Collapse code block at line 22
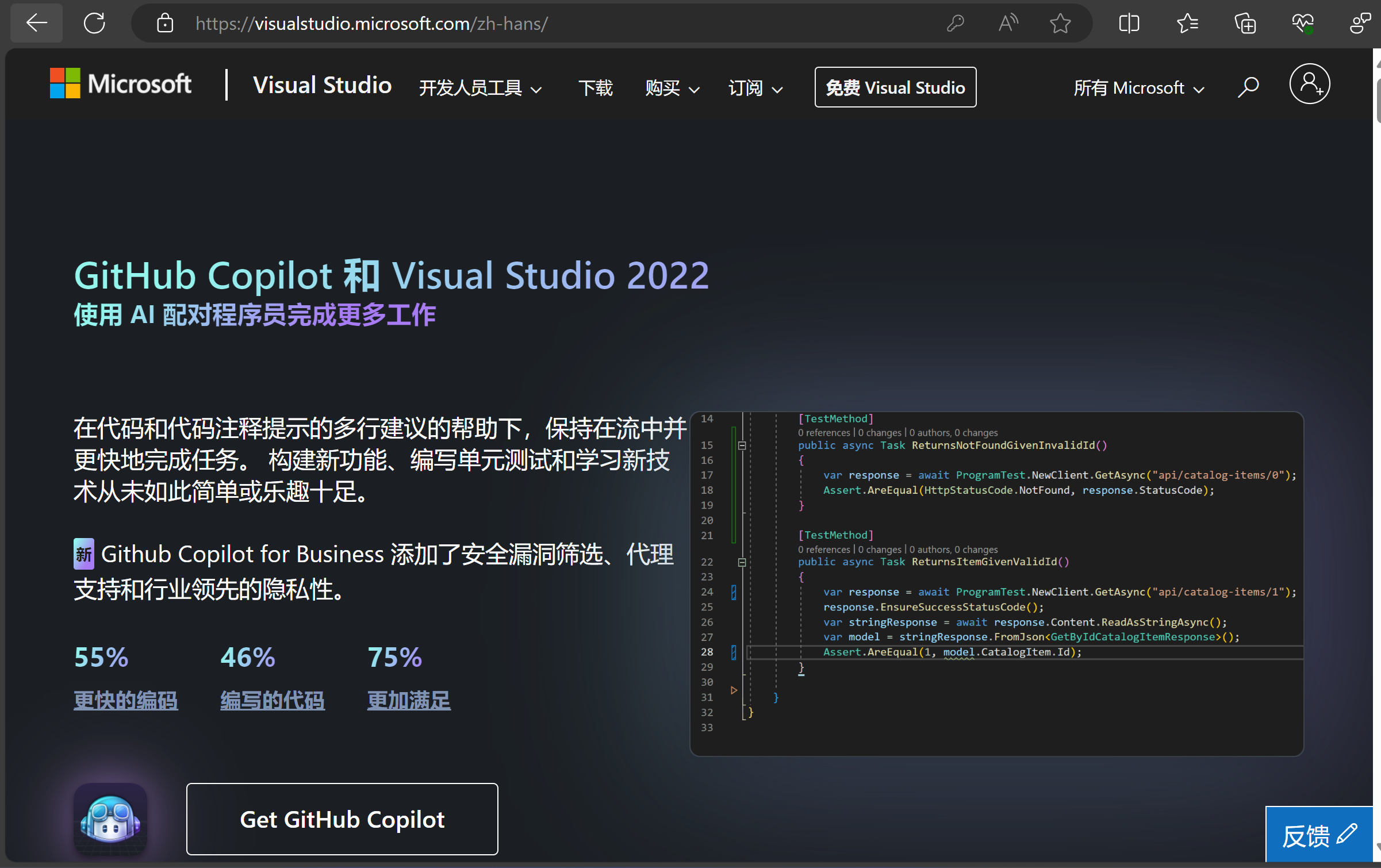Image resolution: width=1381 pixels, height=868 pixels. tap(742, 562)
